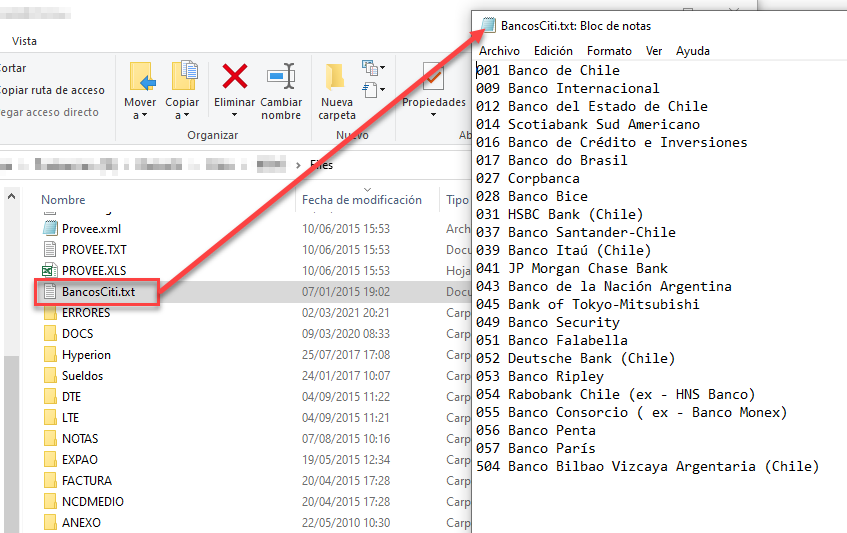The height and width of the screenshot is (533, 847).
Task: Select the PROVEE.TXT file name
Action: point(94,249)
